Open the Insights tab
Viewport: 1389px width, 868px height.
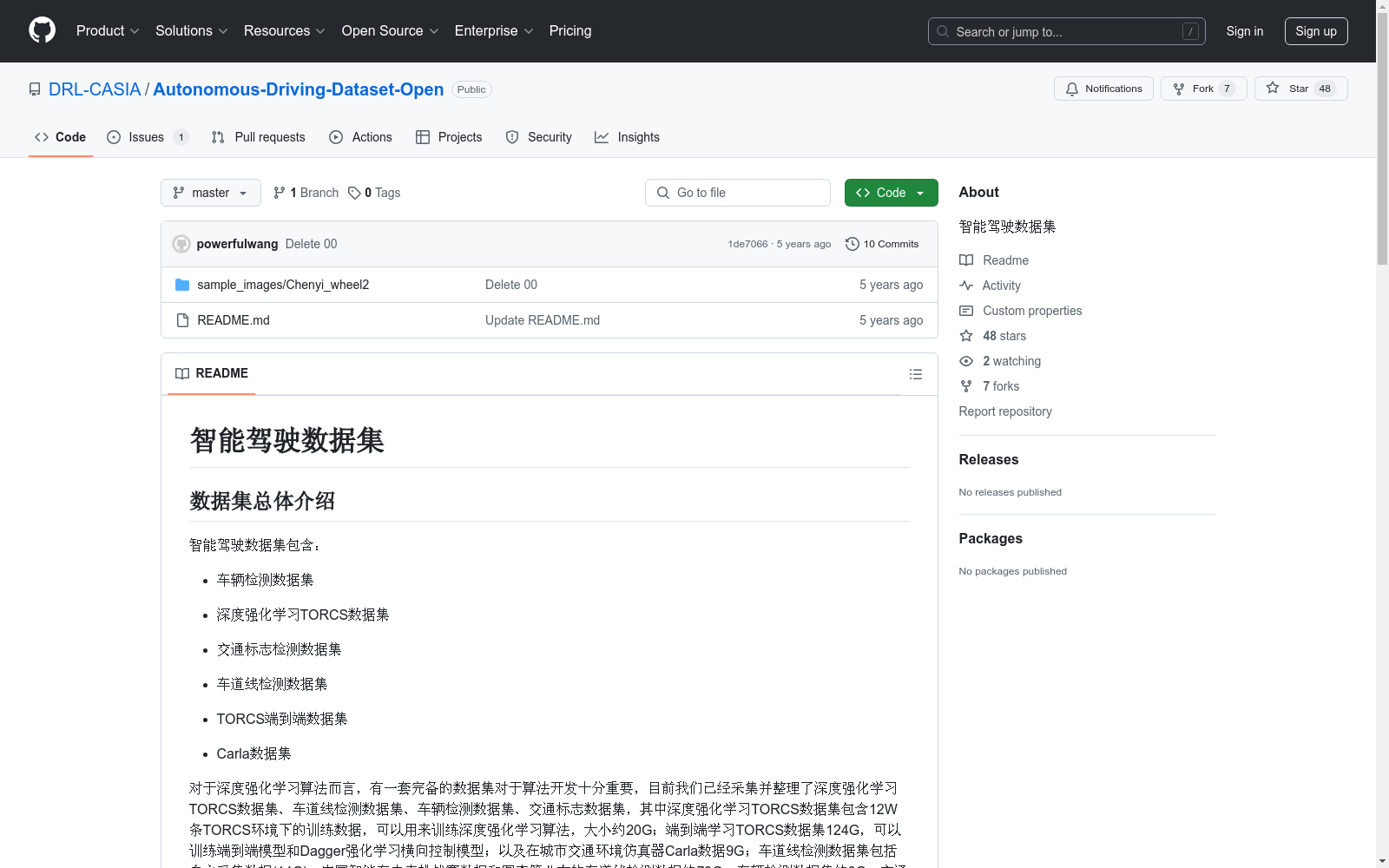click(x=627, y=137)
